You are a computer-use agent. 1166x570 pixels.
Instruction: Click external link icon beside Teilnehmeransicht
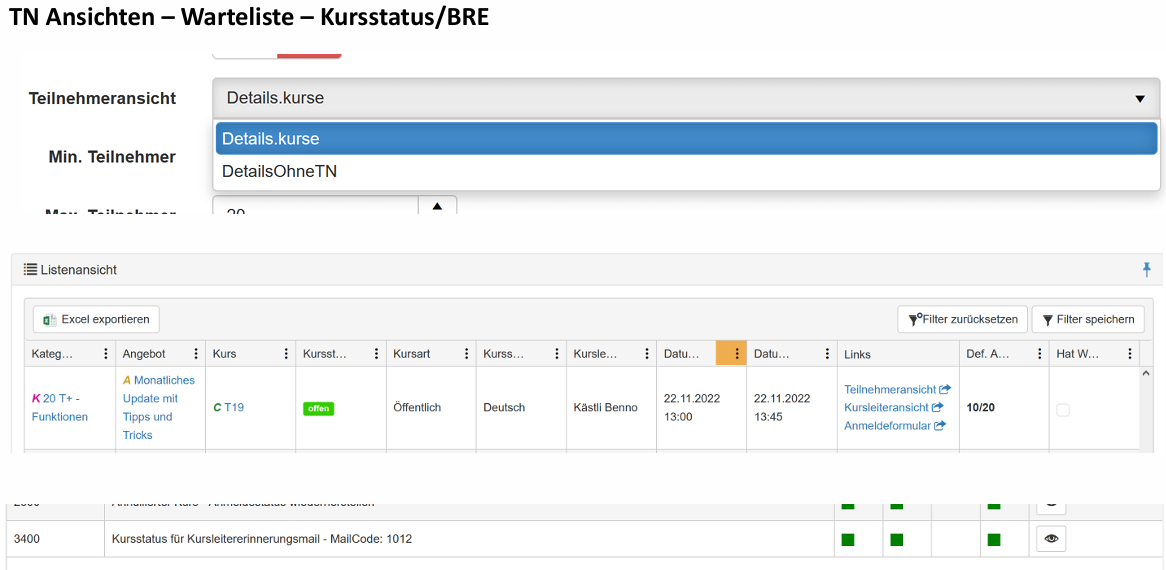(x=945, y=390)
